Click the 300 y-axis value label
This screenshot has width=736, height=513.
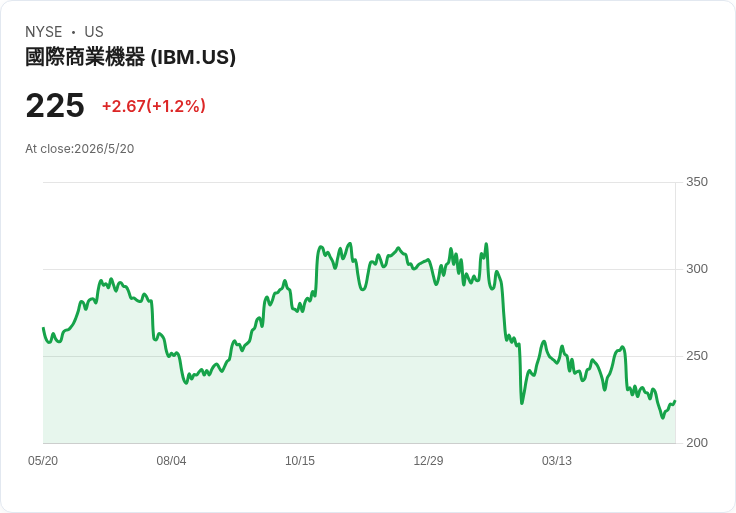pyautogui.click(x=697, y=269)
